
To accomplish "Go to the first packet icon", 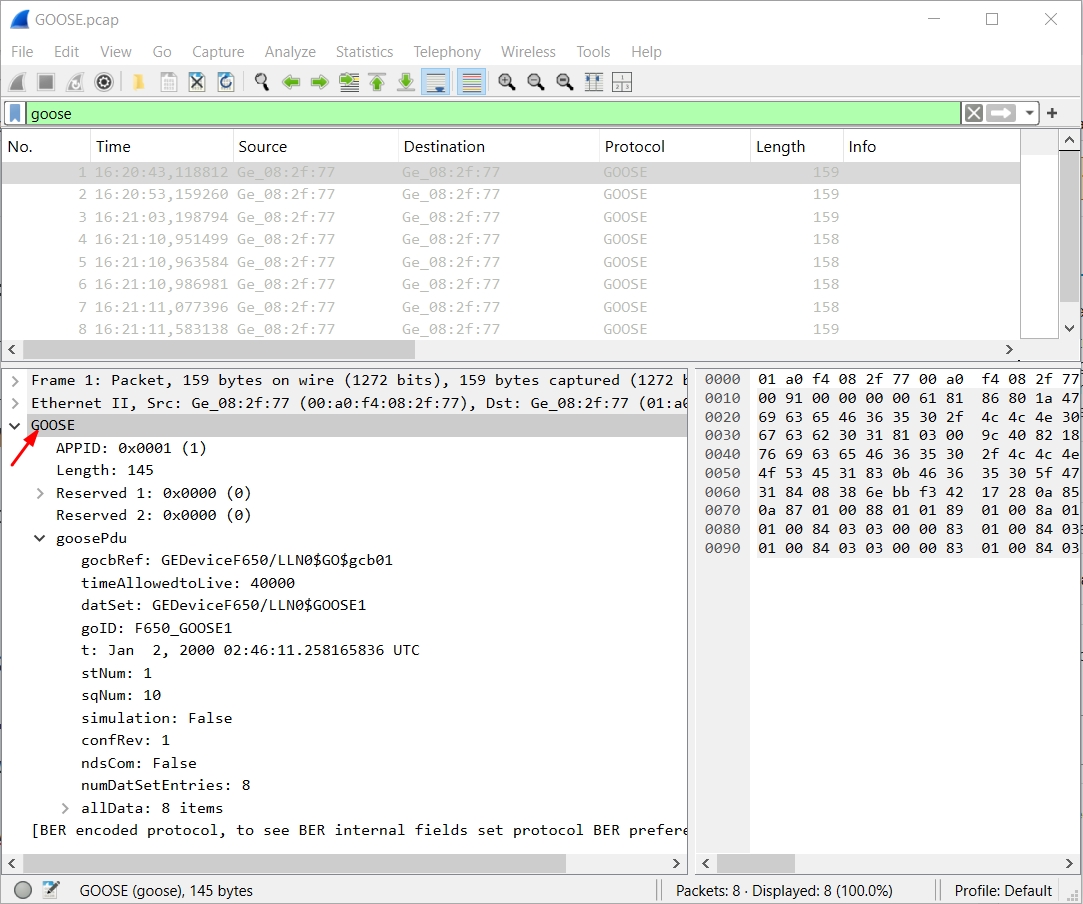I will point(377,82).
